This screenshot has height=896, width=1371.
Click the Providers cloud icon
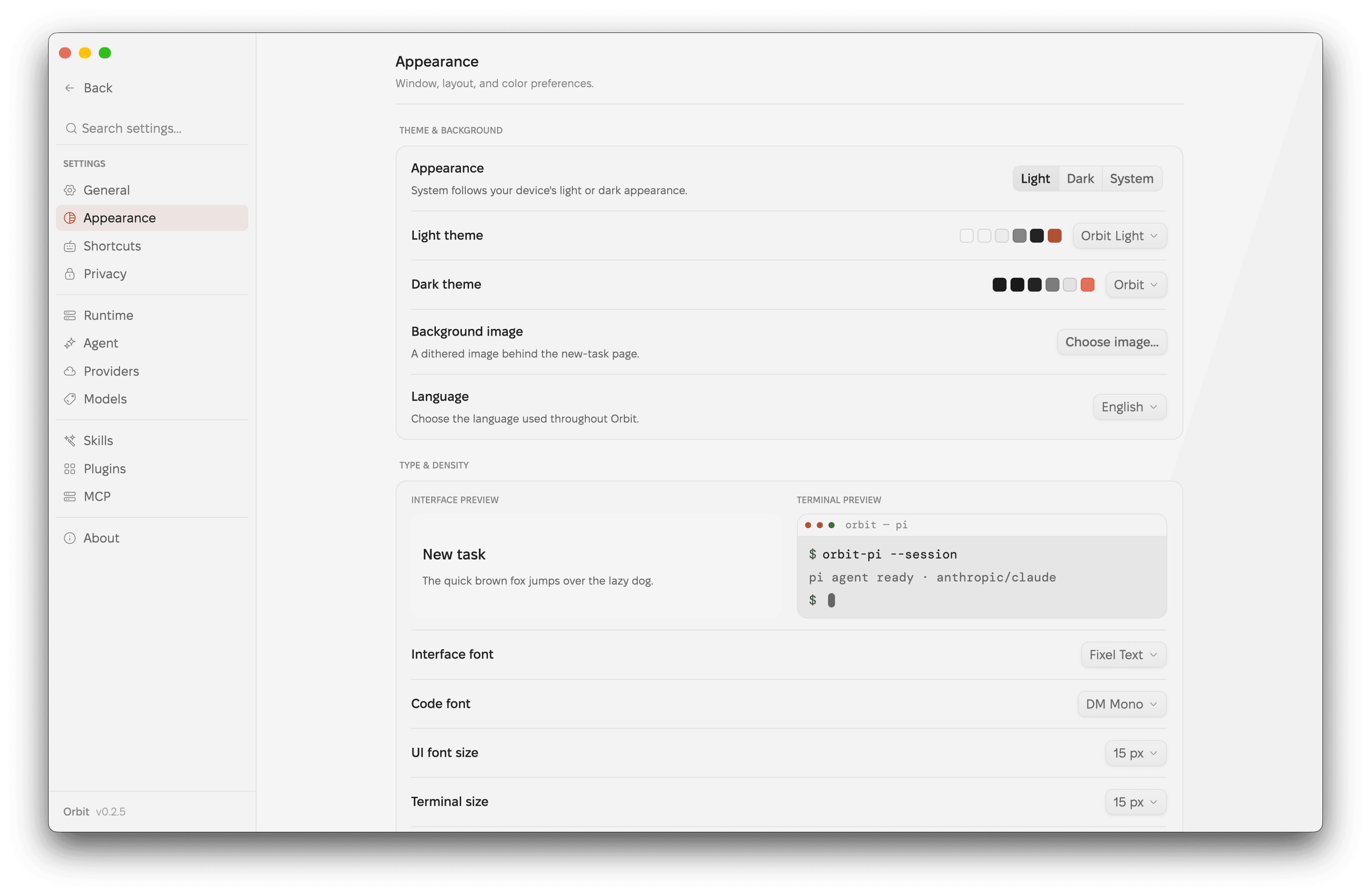tap(70, 371)
